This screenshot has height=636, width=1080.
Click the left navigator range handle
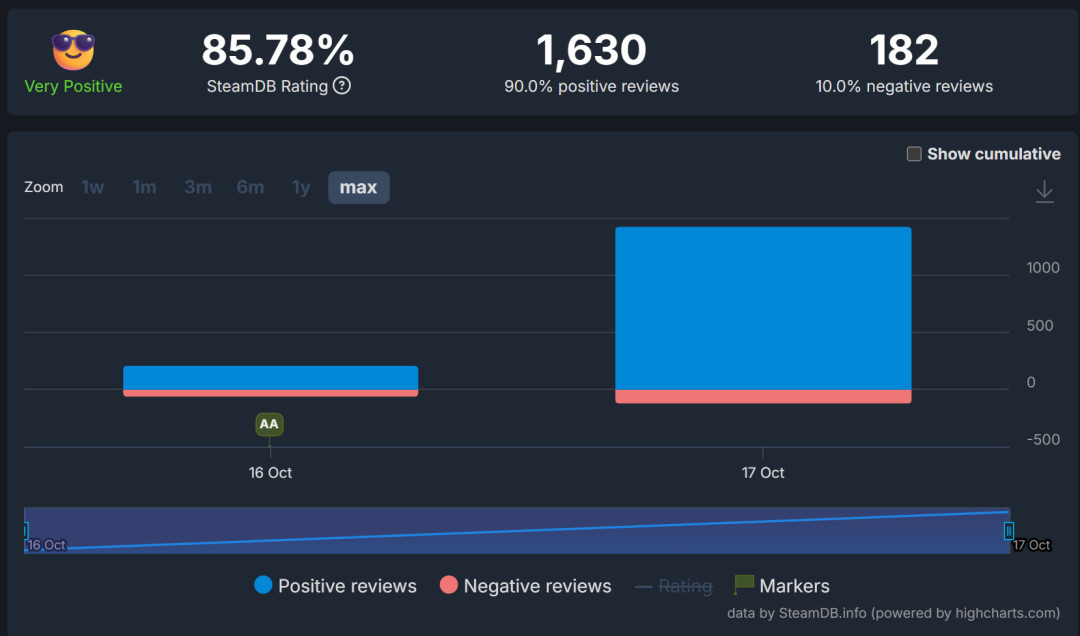(25, 531)
